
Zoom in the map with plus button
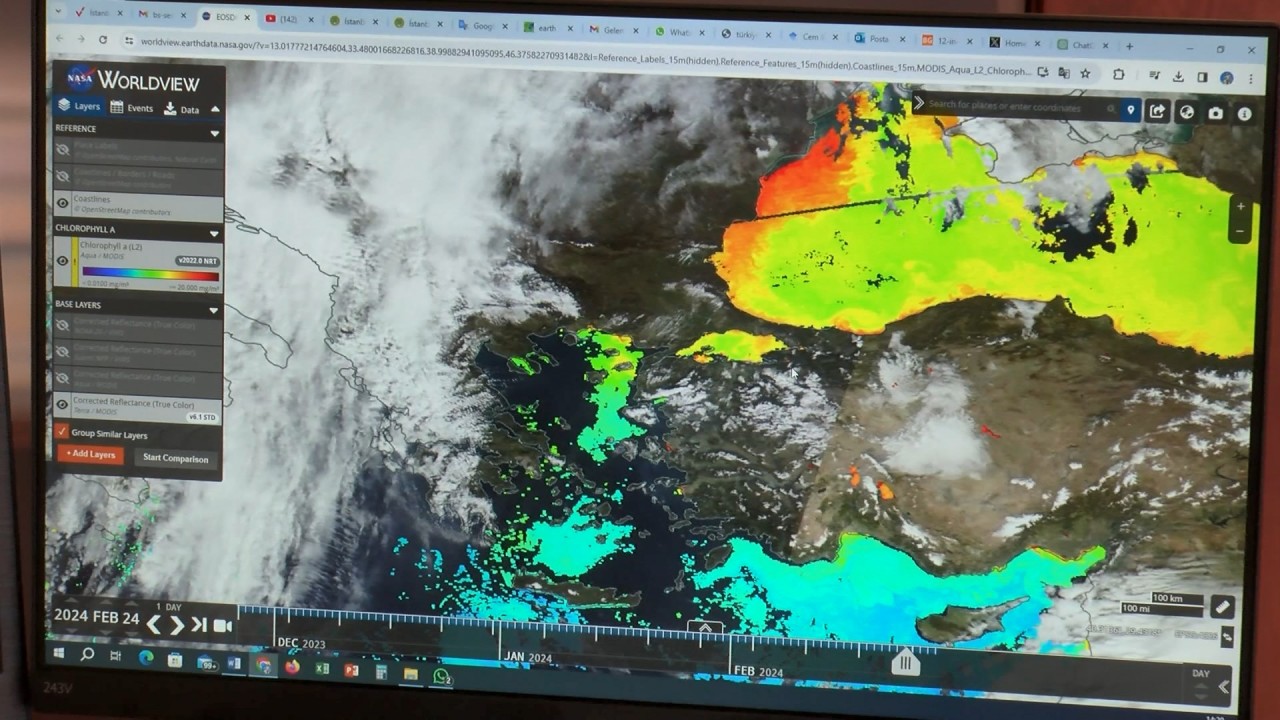[x=1241, y=207]
